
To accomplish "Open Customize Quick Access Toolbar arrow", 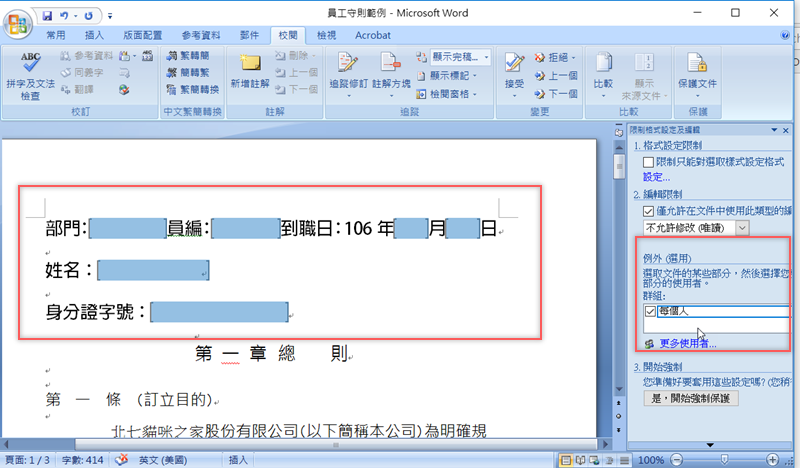I will [x=110, y=16].
